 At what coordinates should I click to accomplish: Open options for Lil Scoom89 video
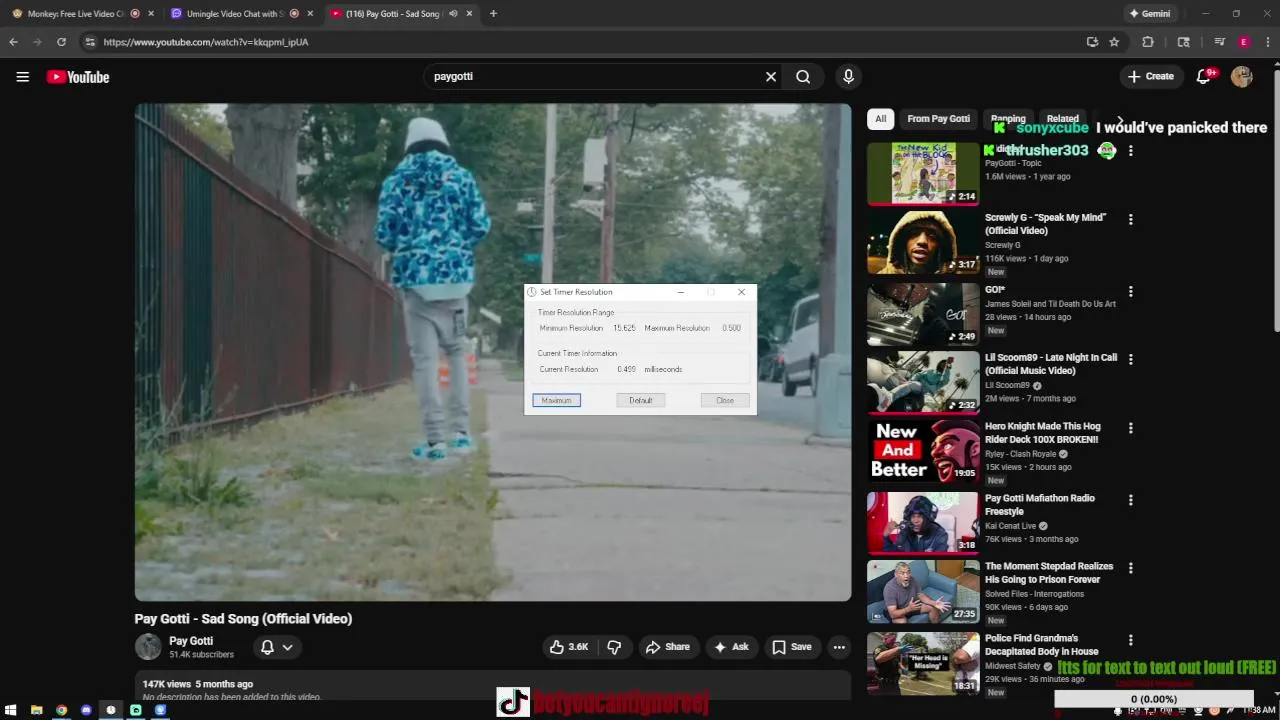tap(1131, 359)
